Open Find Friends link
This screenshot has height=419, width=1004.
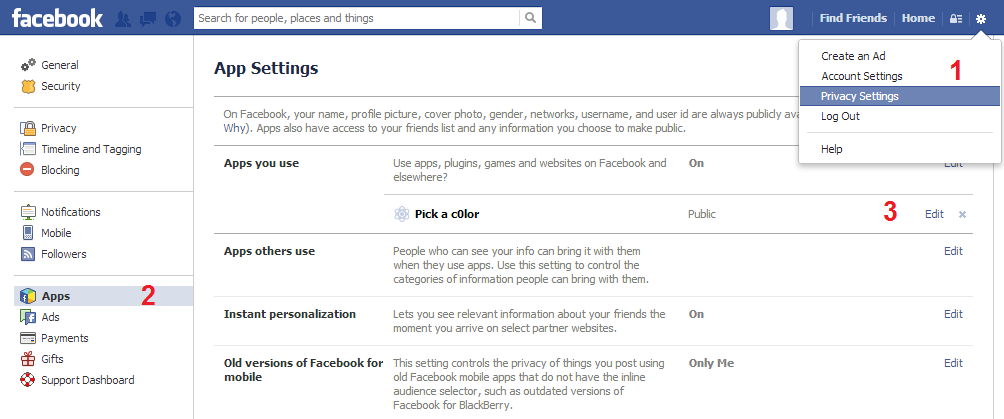pos(853,18)
